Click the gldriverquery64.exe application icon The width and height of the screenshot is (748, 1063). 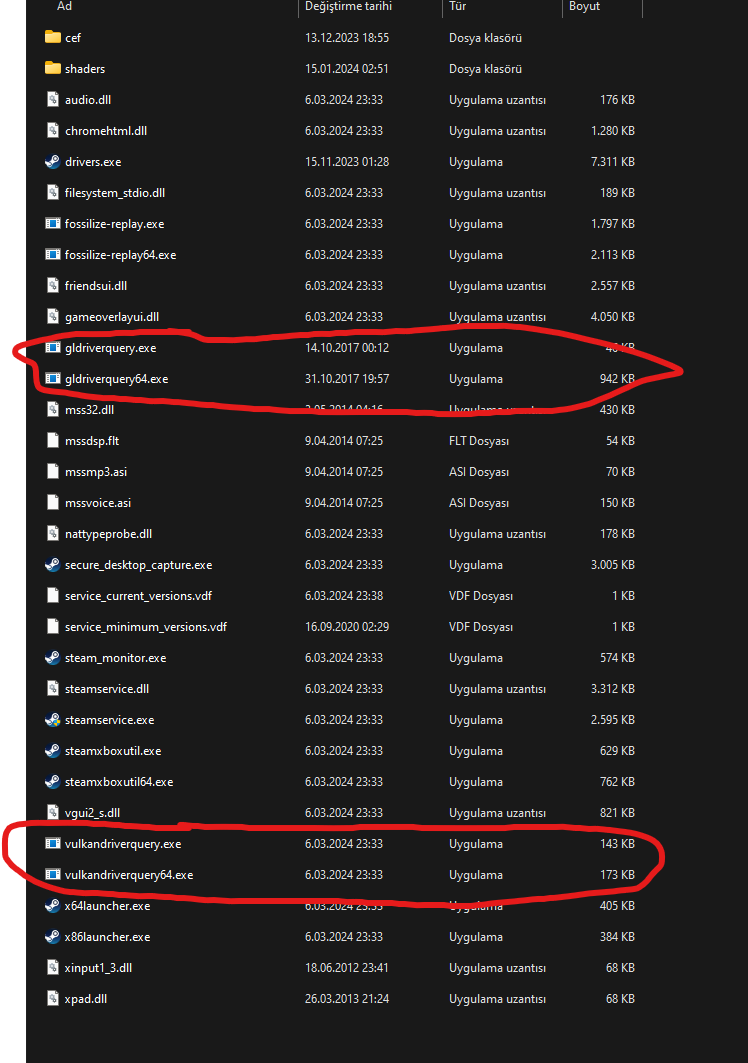(53, 378)
